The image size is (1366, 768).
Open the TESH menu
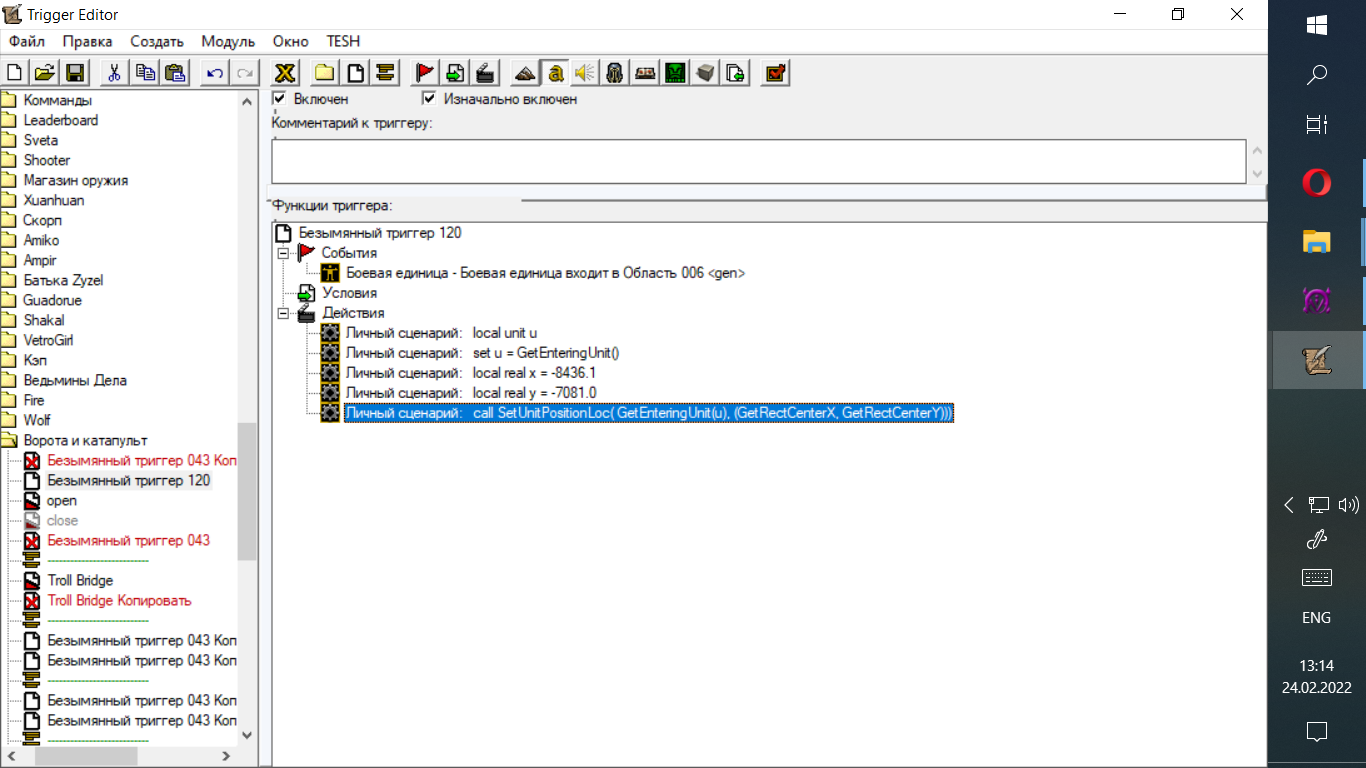click(x=343, y=42)
